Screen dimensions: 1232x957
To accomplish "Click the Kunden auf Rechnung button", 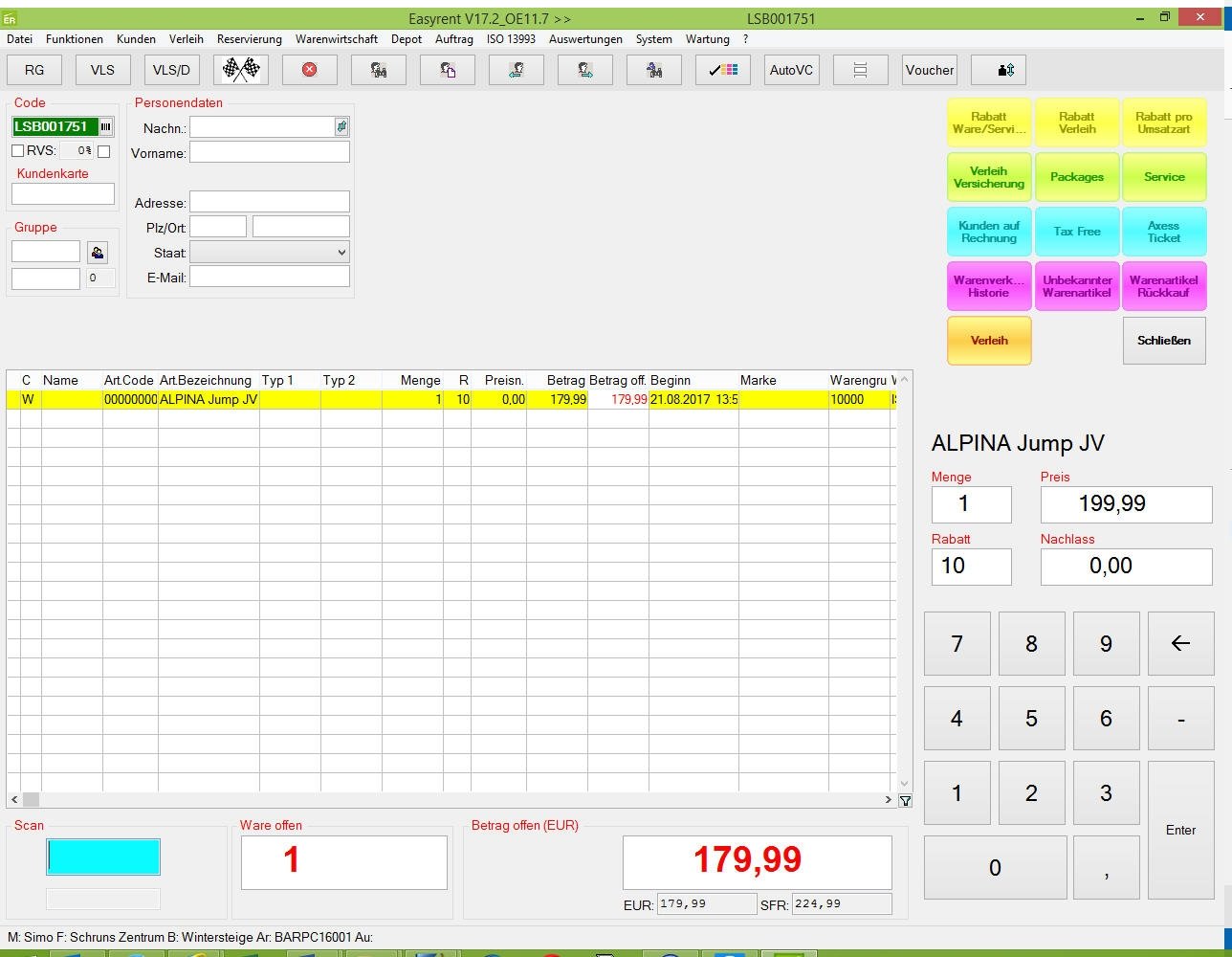I will [989, 232].
